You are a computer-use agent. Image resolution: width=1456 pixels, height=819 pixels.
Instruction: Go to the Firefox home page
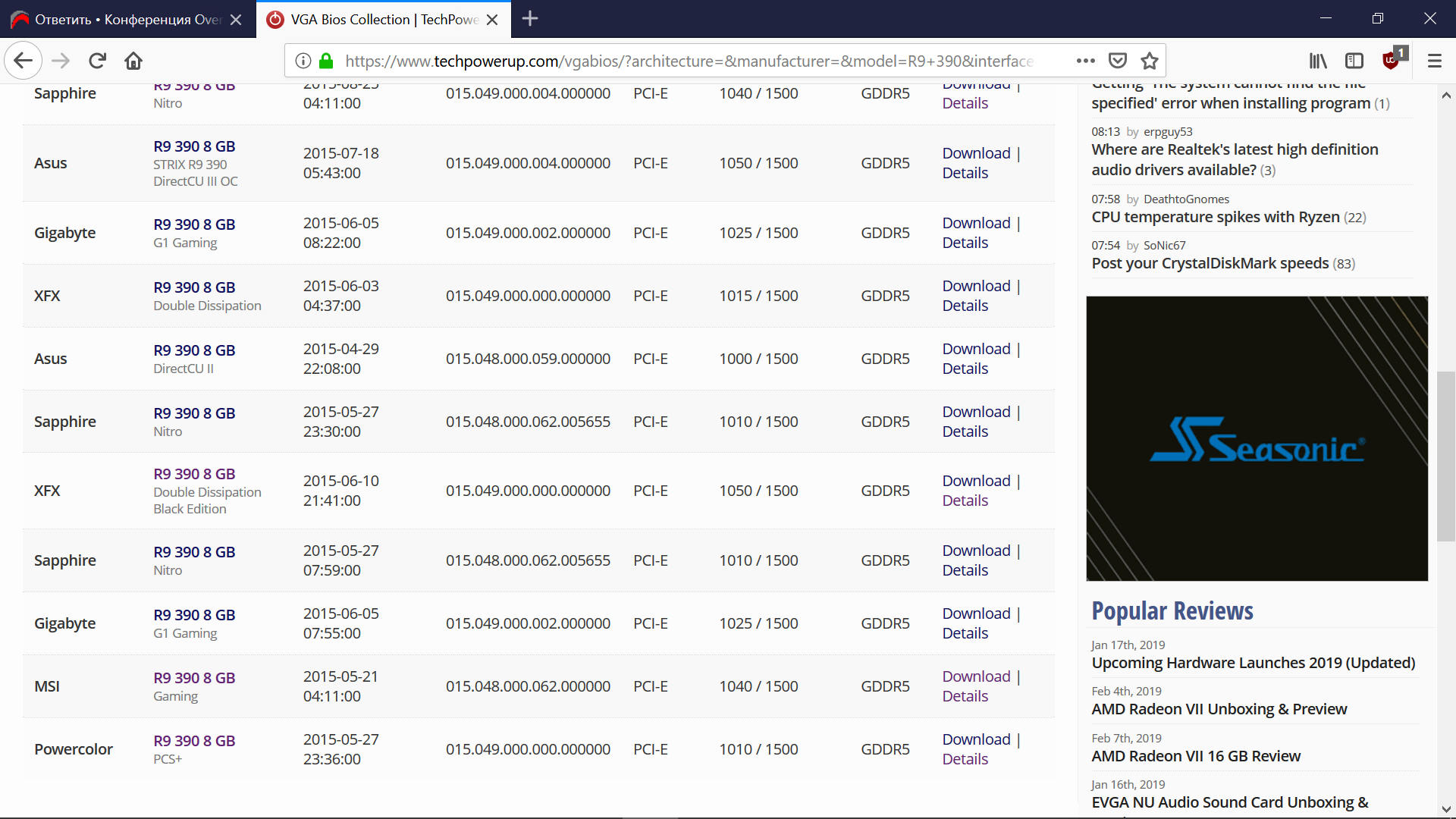click(x=133, y=61)
